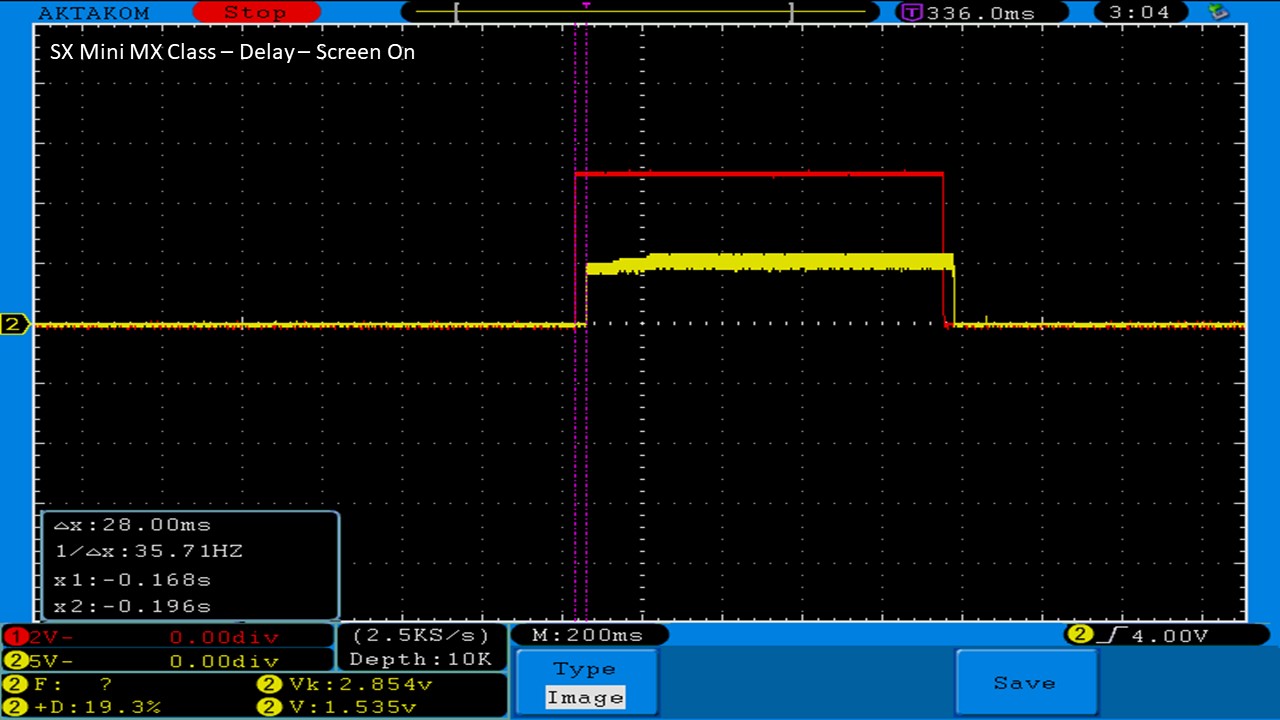Viewport: 1280px width, 720px height.
Task: Click the x2:-0.196s cursor value
Action: coord(132,606)
